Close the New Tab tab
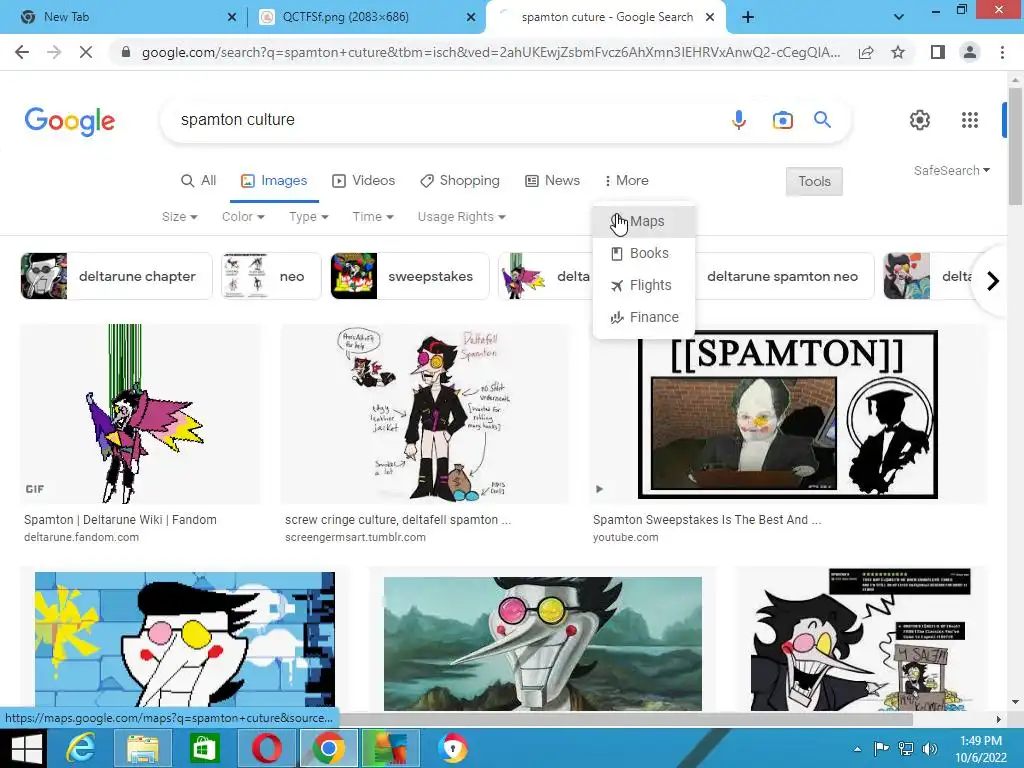Screen dimensions: 1024x768 pos(232,18)
